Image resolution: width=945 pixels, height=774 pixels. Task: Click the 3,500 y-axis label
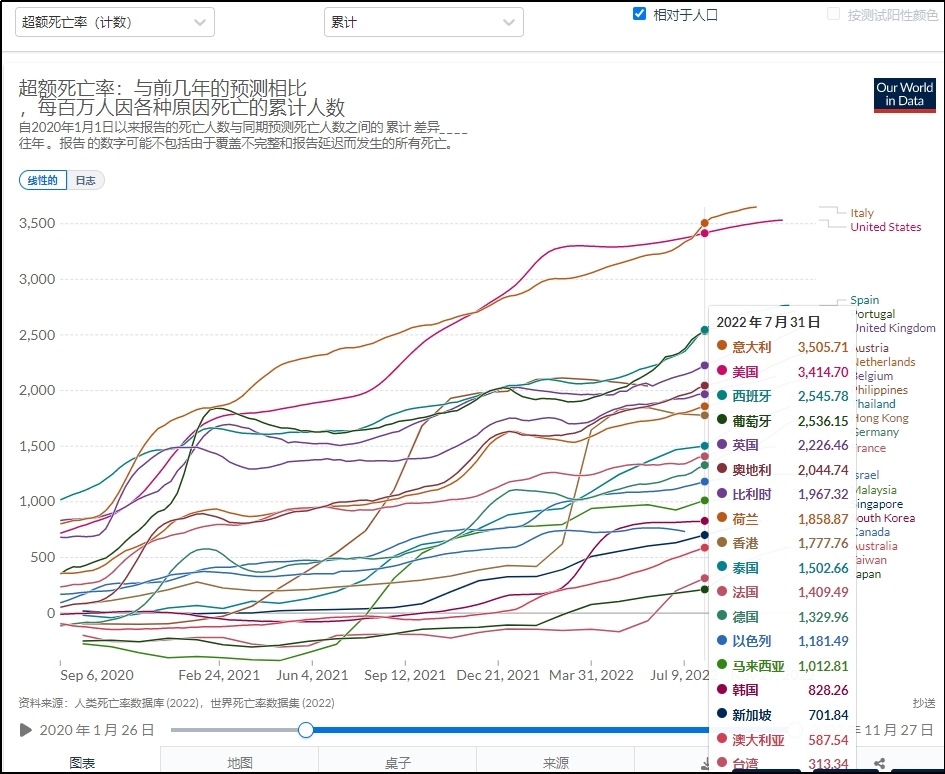37,223
